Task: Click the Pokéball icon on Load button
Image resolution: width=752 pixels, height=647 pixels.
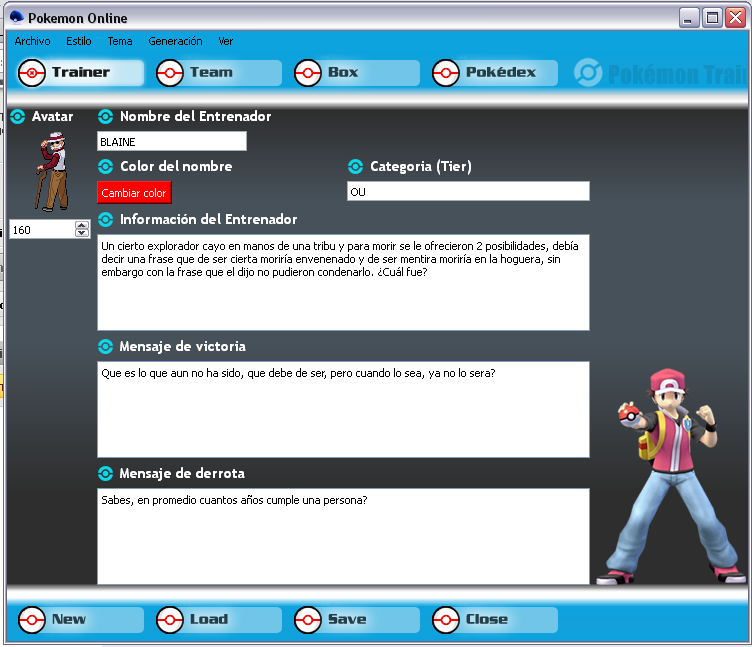Action: pyautogui.click(x=170, y=620)
